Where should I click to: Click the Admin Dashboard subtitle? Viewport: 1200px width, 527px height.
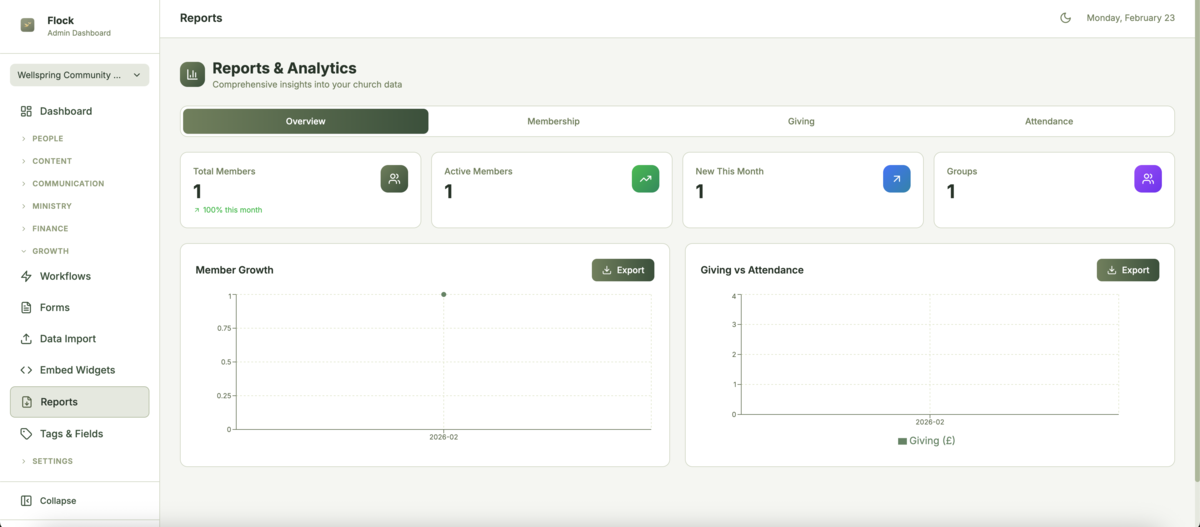[x=79, y=33]
